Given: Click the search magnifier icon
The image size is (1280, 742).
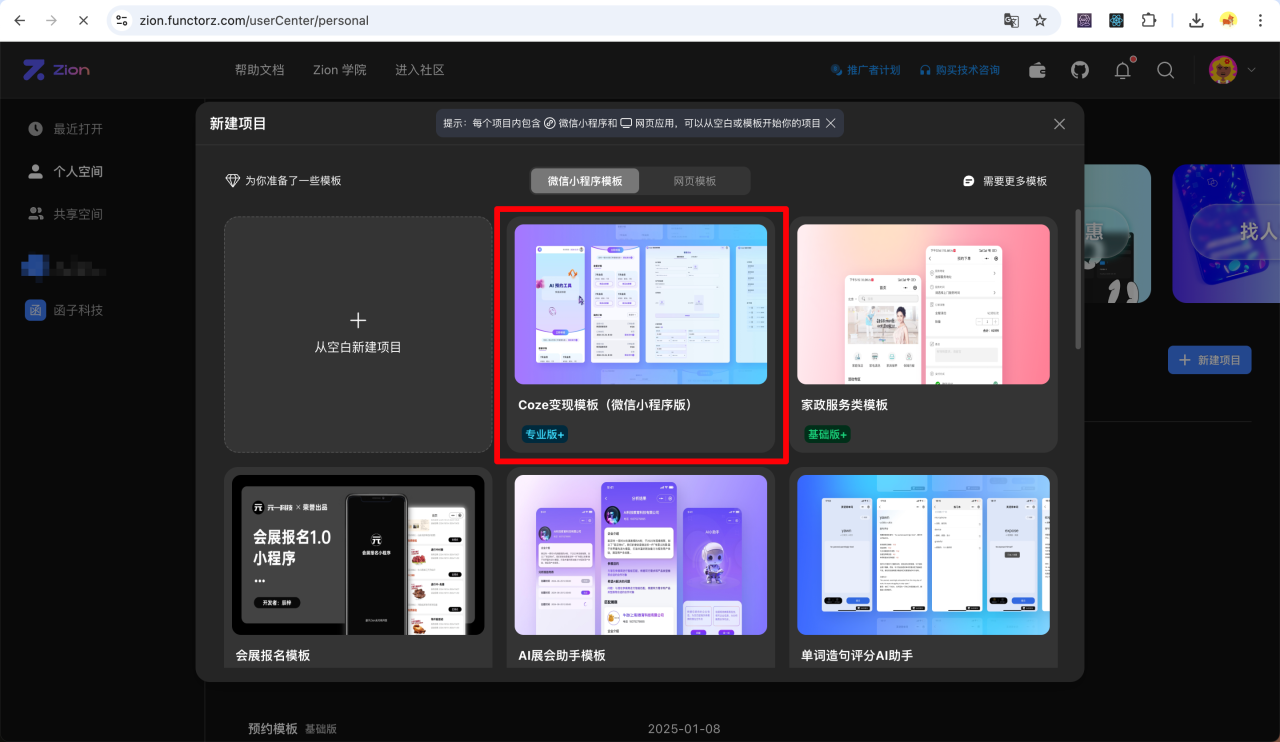Looking at the screenshot, I should (1165, 70).
